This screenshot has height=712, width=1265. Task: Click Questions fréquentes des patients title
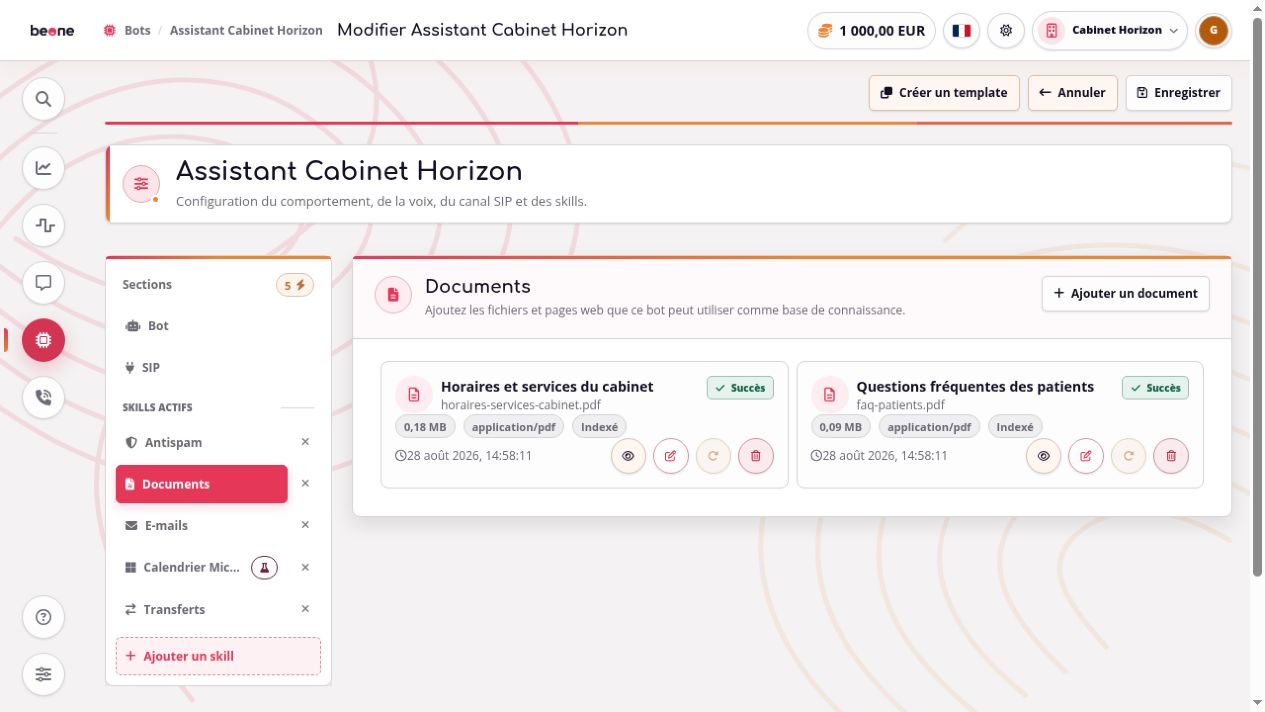(x=975, y=387)
